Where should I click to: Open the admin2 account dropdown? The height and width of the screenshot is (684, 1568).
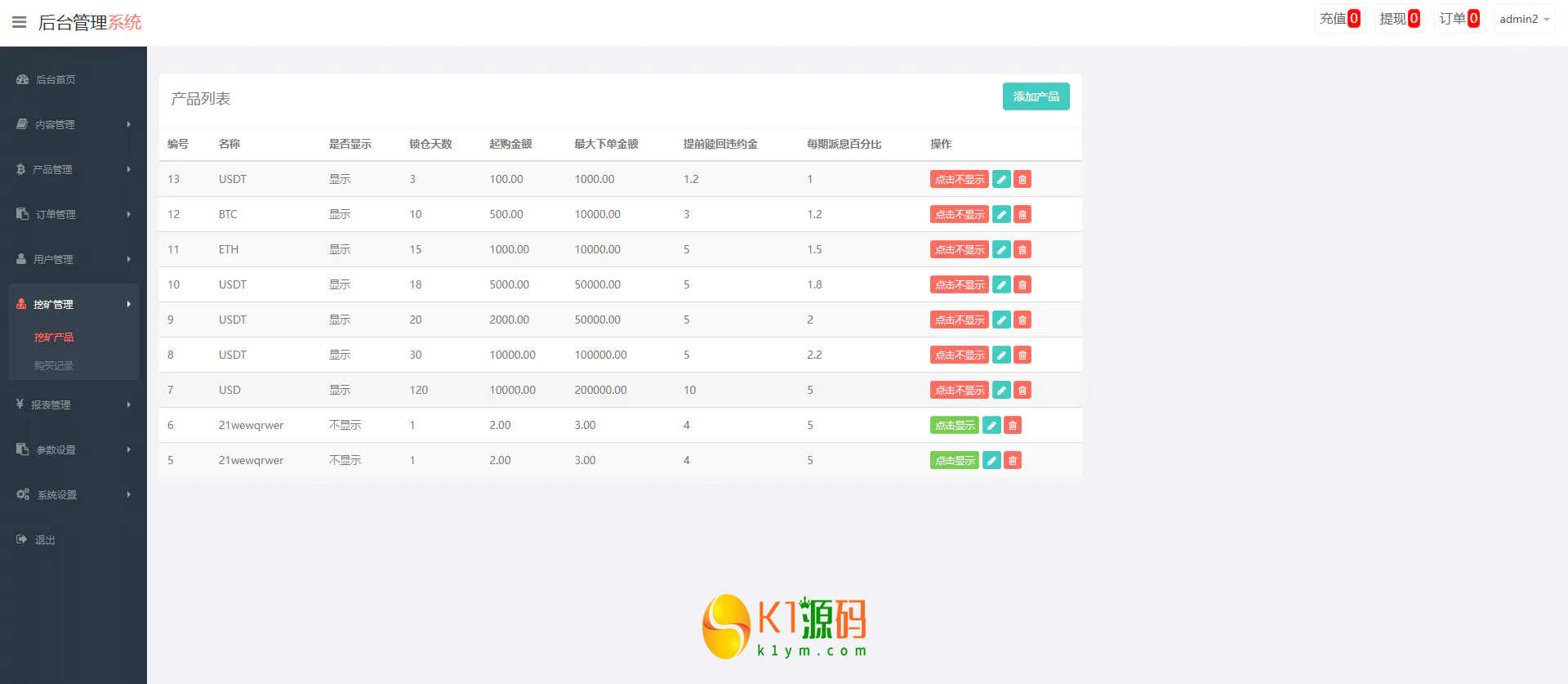coord(1524,19)
